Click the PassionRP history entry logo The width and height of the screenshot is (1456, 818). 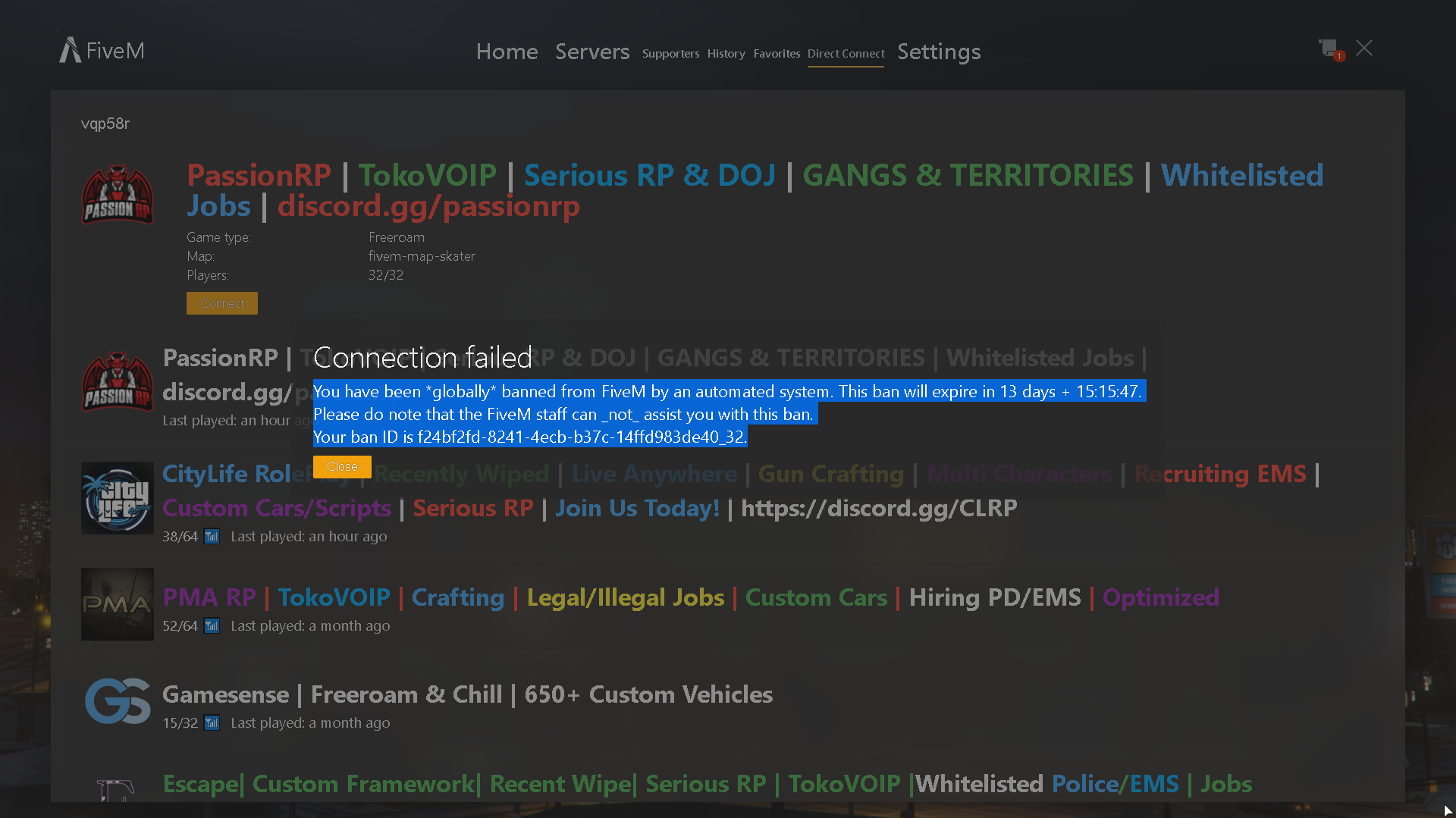(x=118, y=381)
